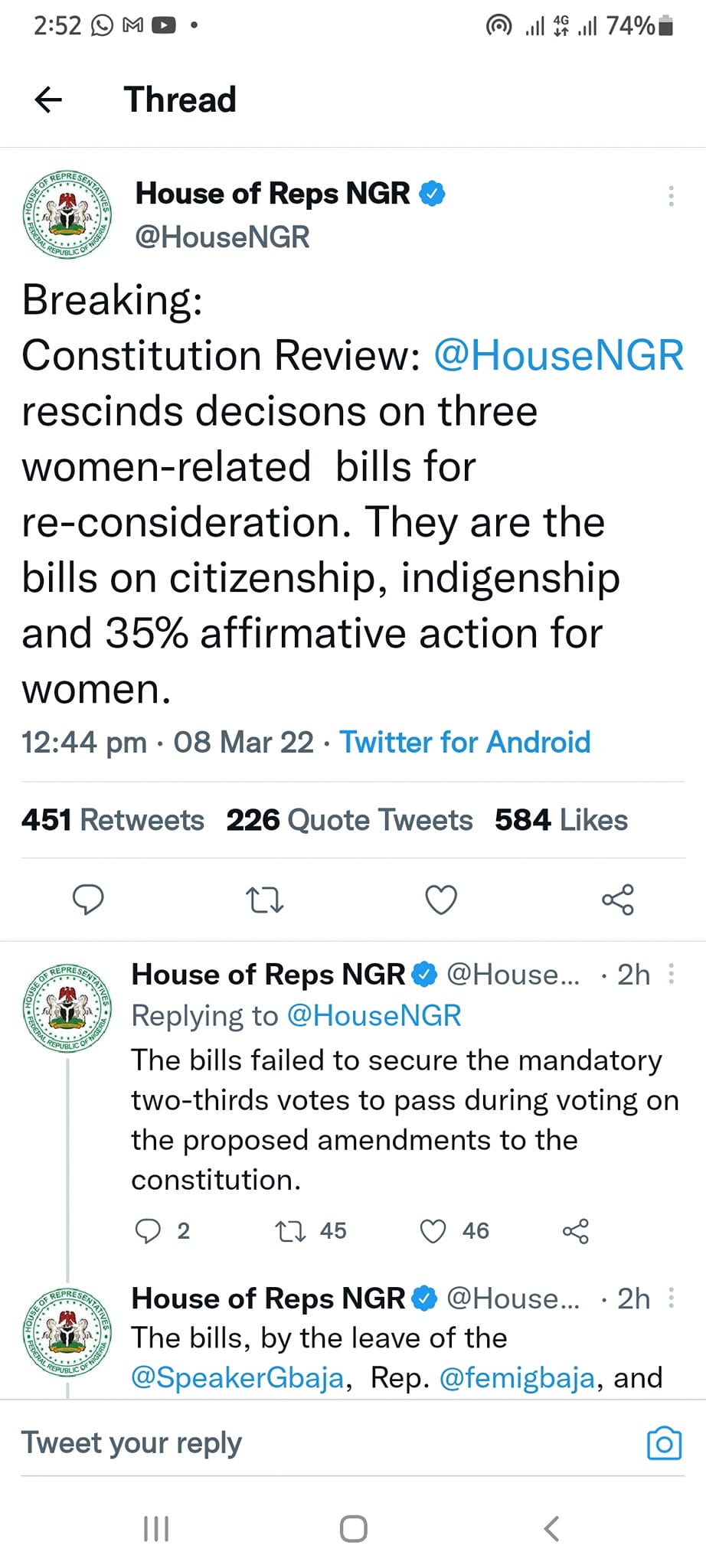View the 584 Likes list
Viewport: 706px width, 1568px height.
click(561, 820)
